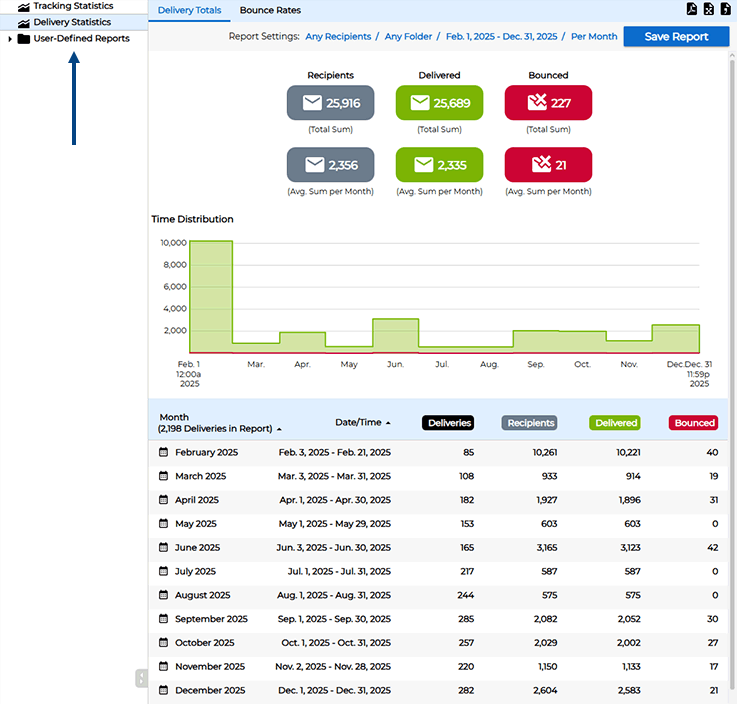
Task: Click the User-Defined Reports folder icon
Action: coord(24,39)
